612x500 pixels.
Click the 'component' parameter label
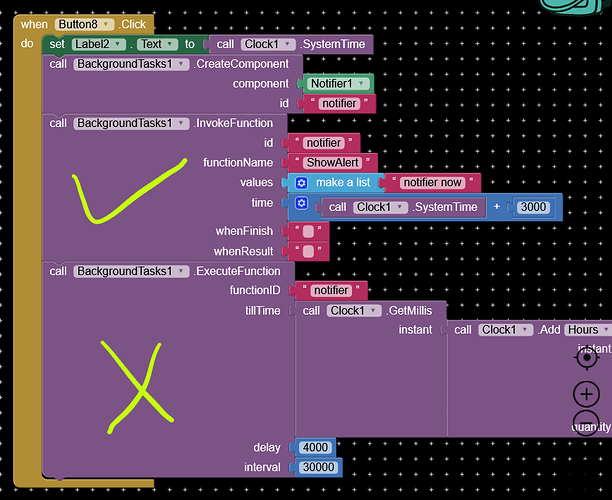tap(260, 84)
